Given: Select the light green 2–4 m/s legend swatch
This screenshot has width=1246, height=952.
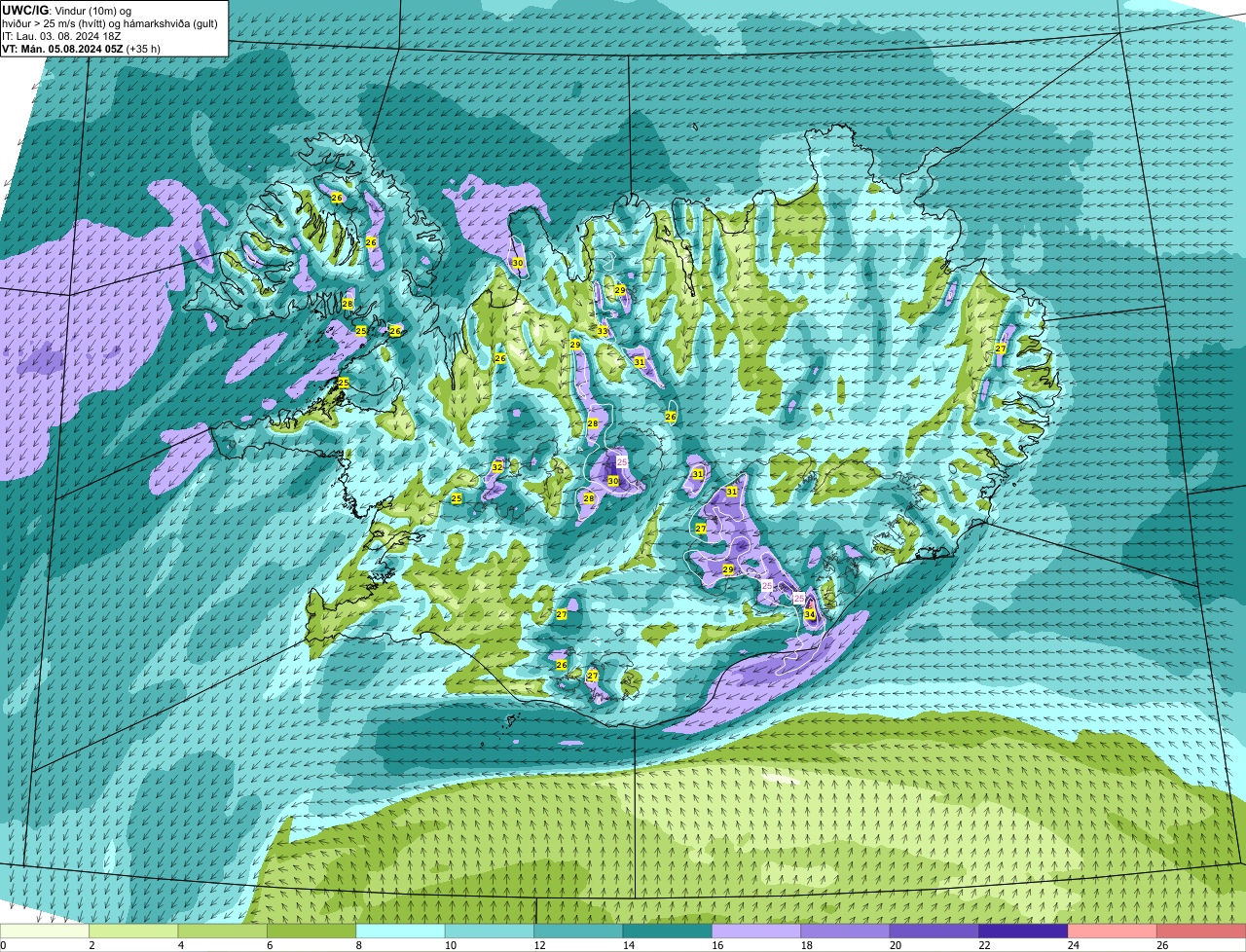Looking at the screenshot, I should pyautogui.click(x=134, y=931).
